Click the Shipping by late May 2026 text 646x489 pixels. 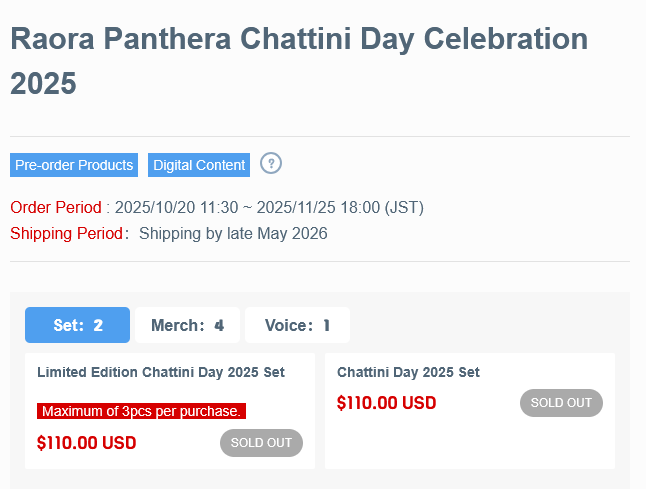click(x=233, y=234)
